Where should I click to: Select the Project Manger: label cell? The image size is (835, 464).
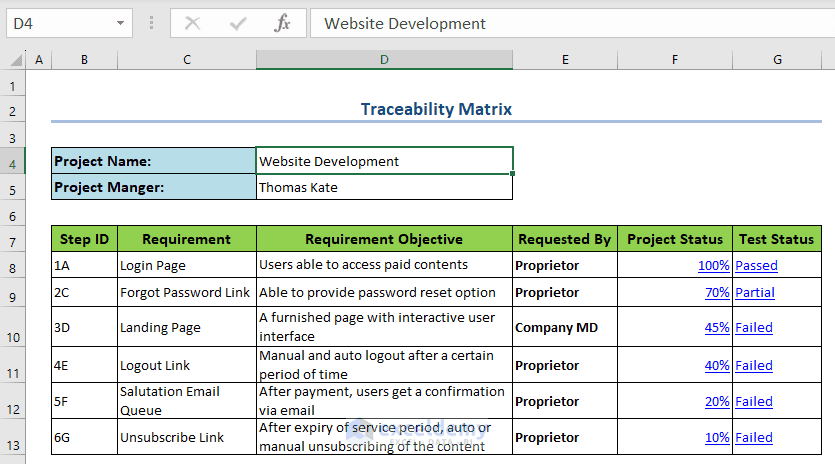[154, 187]
